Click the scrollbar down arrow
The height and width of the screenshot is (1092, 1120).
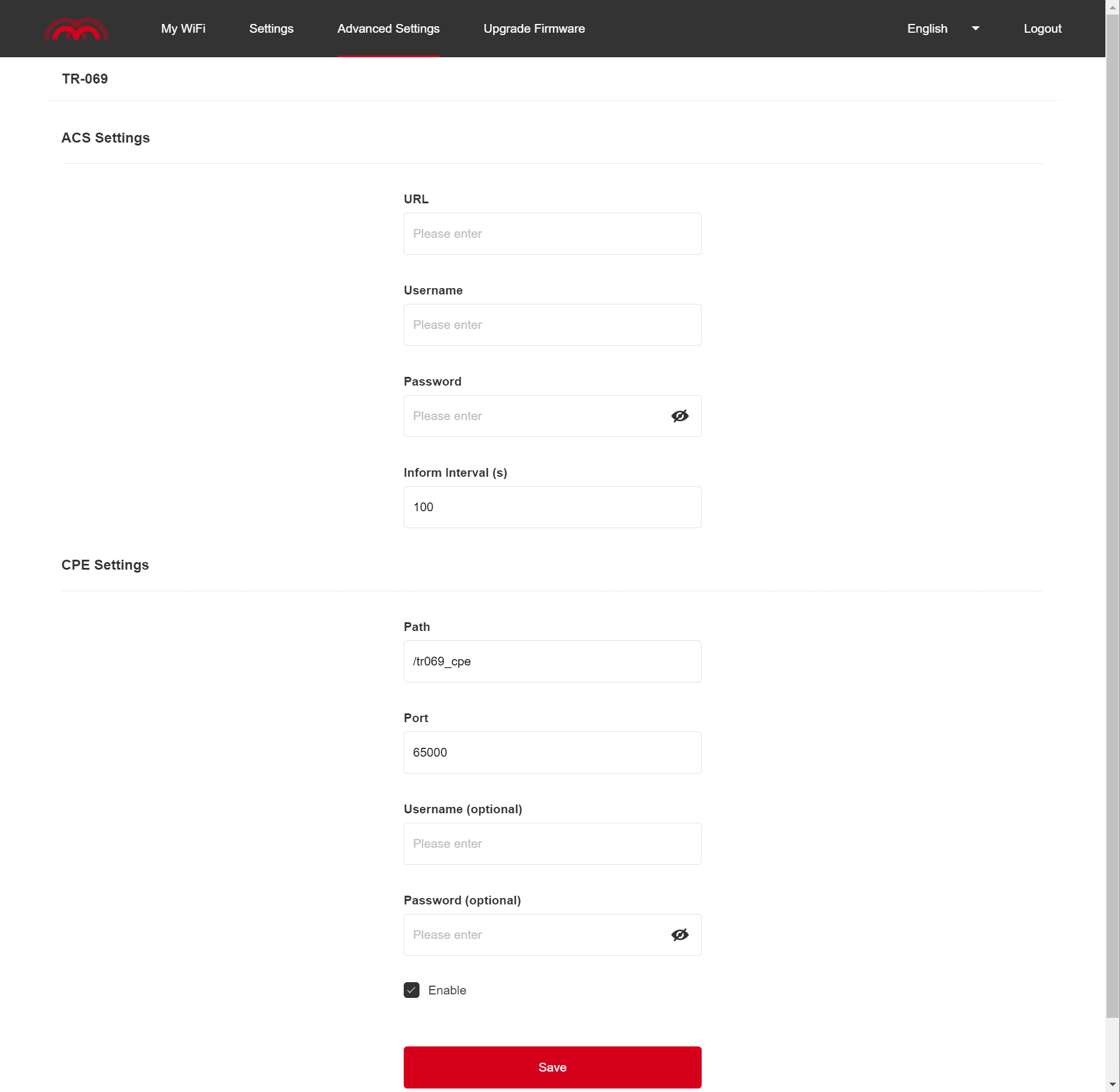pos(1112,1085)
